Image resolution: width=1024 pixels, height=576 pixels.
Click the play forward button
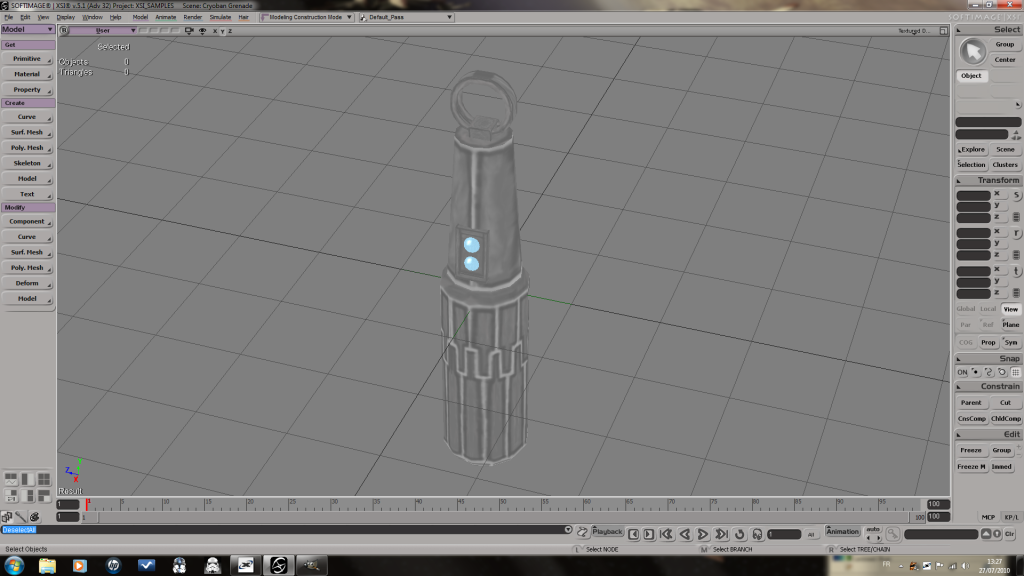(703, 534)
